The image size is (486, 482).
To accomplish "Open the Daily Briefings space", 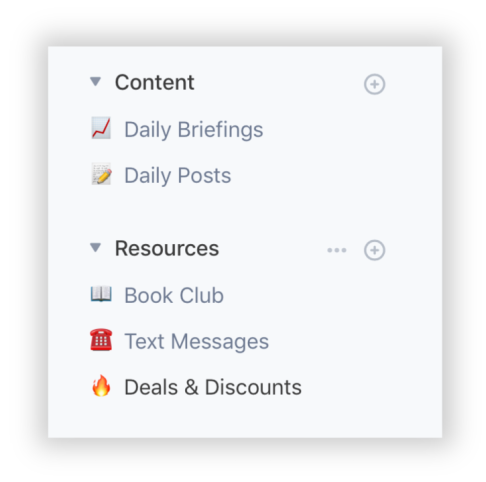I will pyautogui.click(x=193, y=129).
